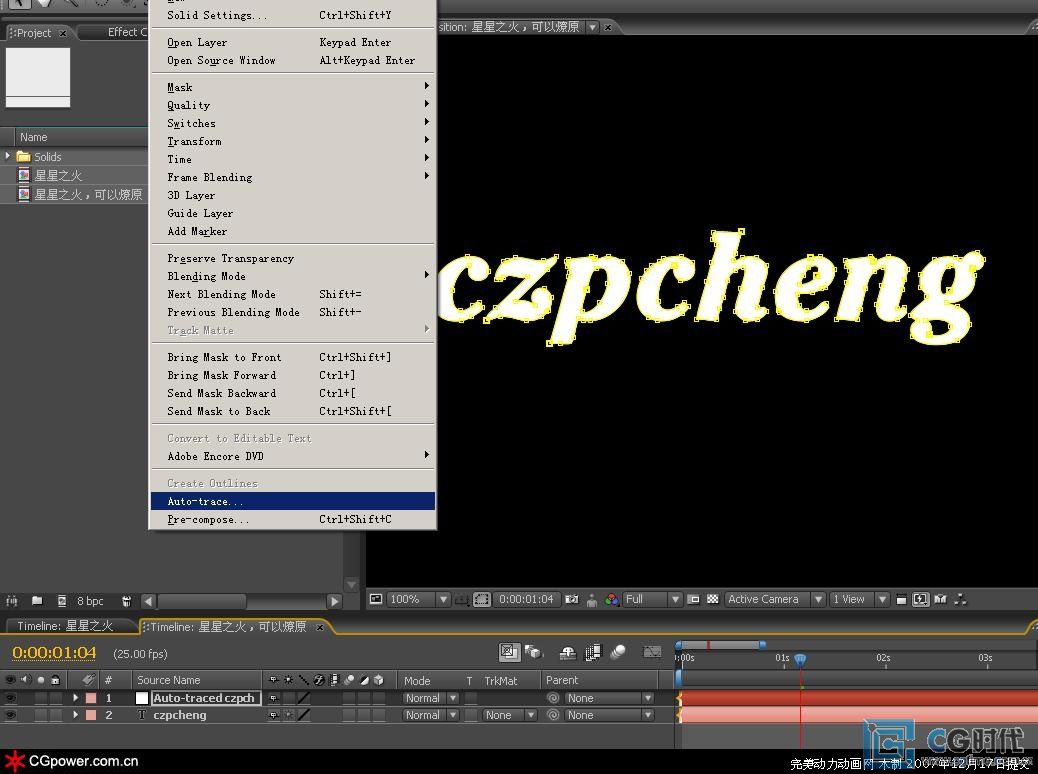Click the find/binoculars icon in Project panel
Image resolution: width=1038 pixels, height=774 pixels.
11,601
